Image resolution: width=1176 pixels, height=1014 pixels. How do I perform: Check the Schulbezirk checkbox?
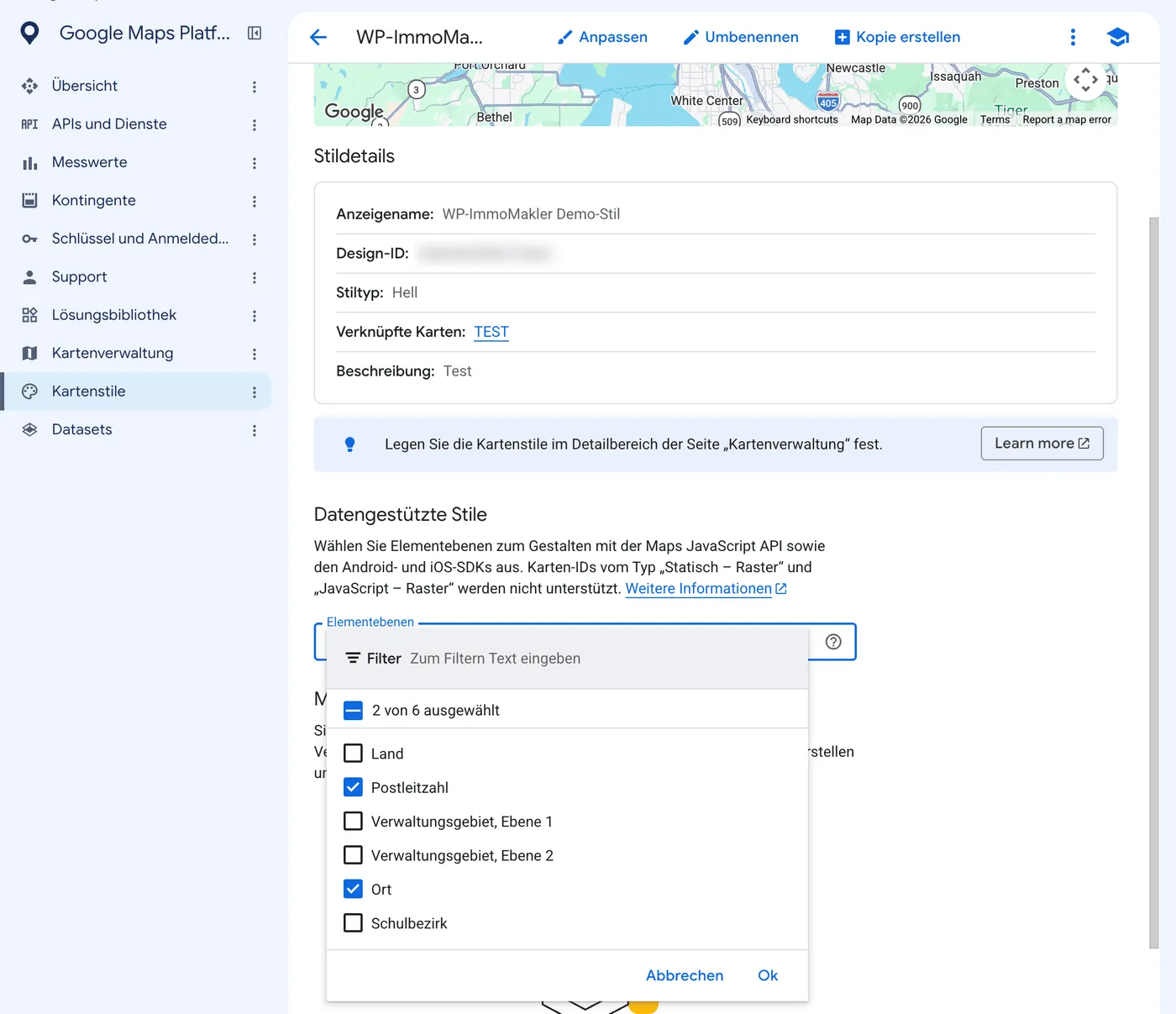353,922
